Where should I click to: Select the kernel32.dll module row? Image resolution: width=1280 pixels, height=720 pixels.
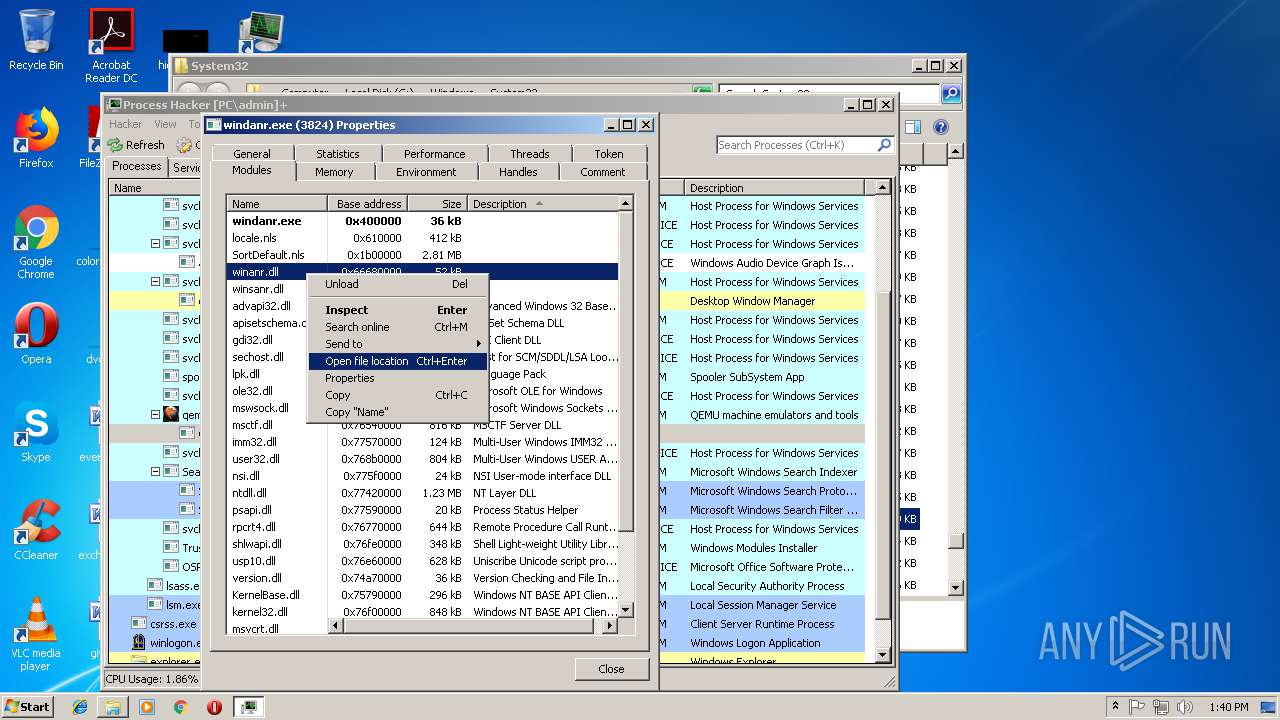[x=422, y=612]
